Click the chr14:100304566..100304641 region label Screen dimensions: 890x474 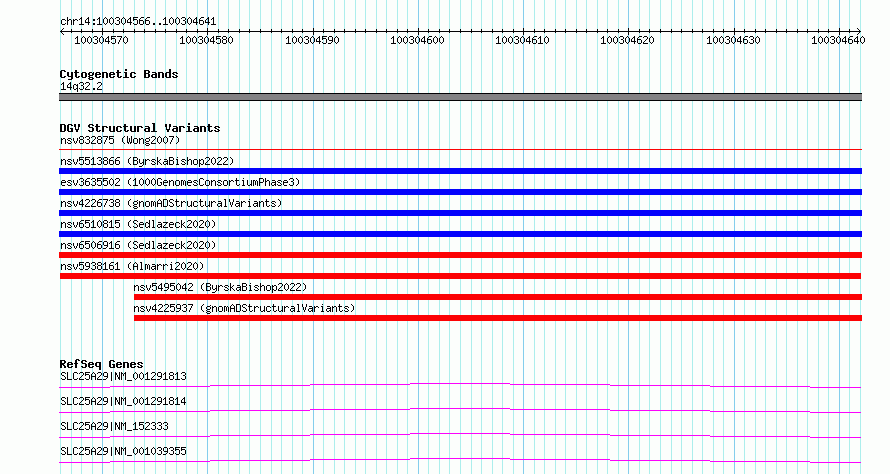[x=138, y=22]
